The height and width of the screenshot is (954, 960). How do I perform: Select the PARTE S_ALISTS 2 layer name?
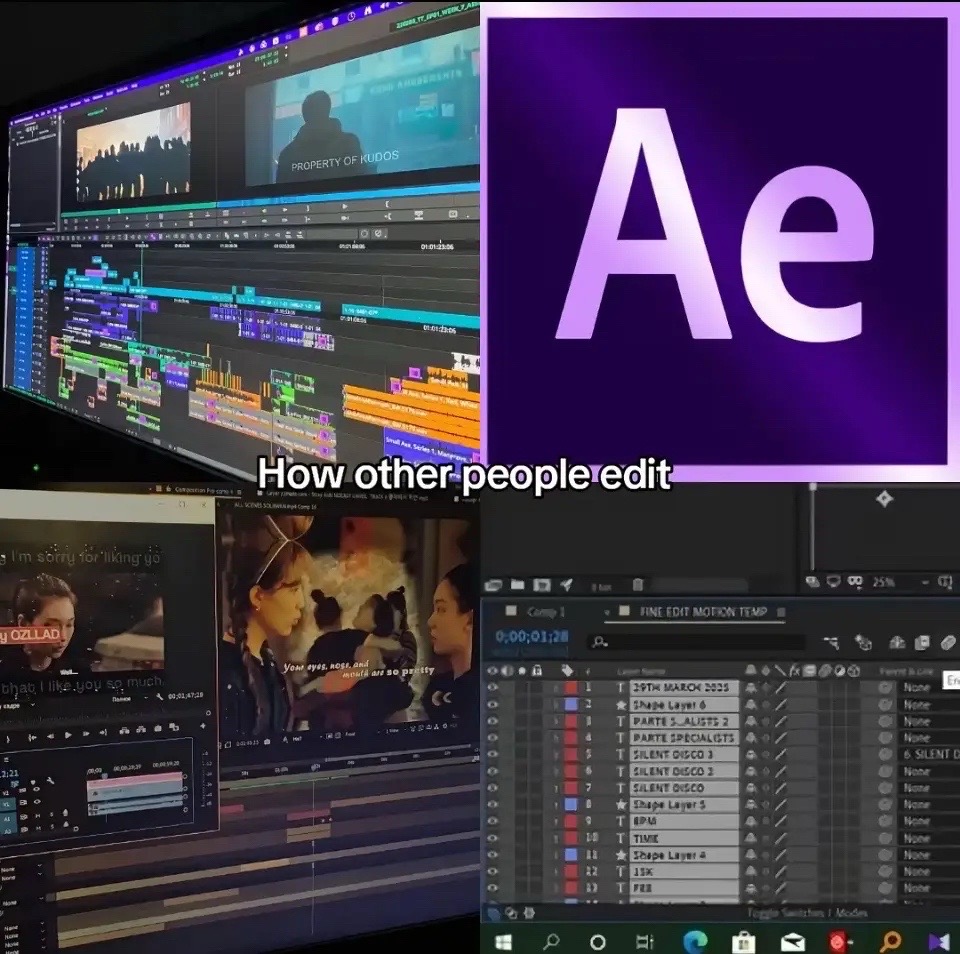point(684,721)
